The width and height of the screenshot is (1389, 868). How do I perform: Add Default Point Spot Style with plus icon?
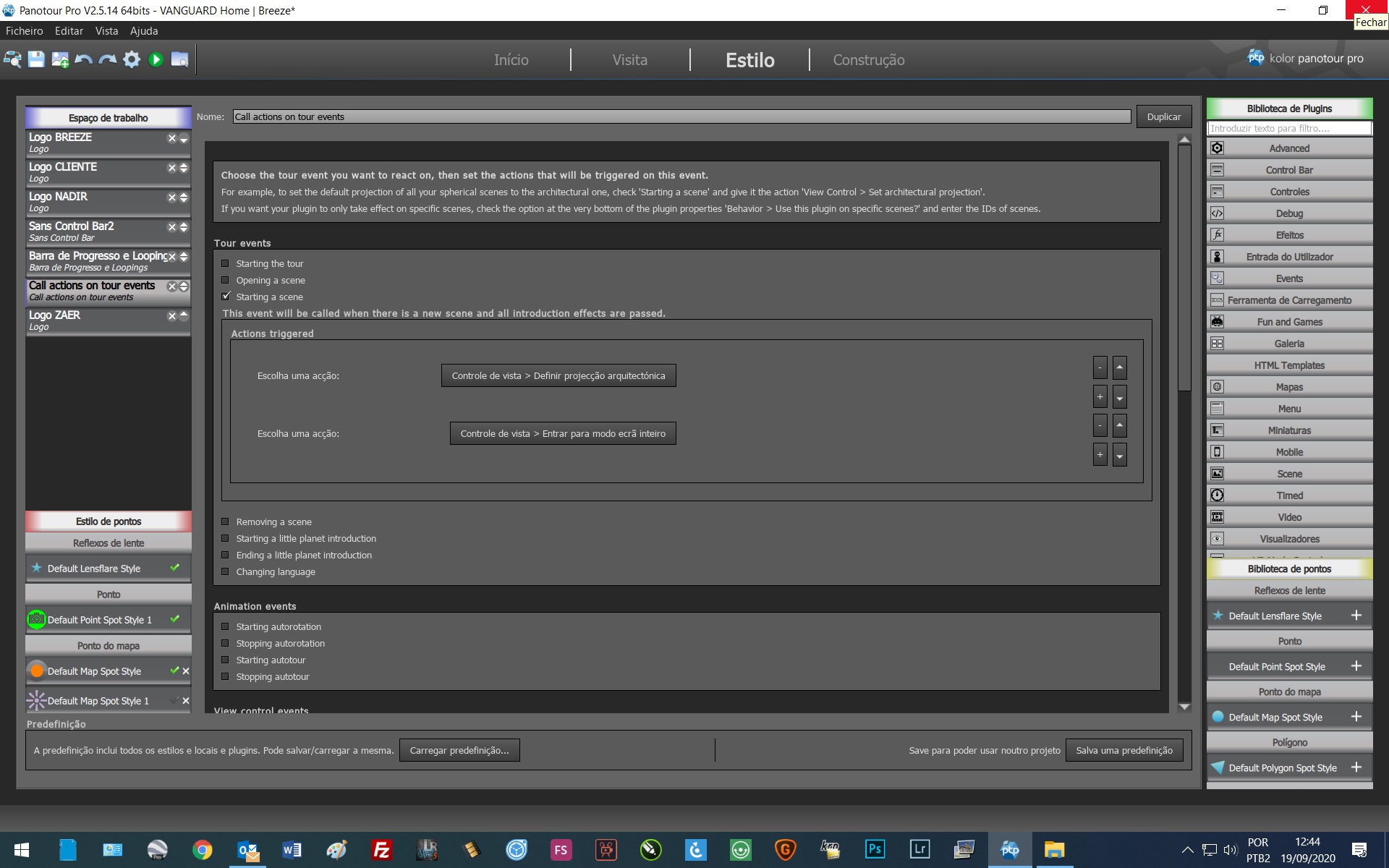(x=1356, y=666)
